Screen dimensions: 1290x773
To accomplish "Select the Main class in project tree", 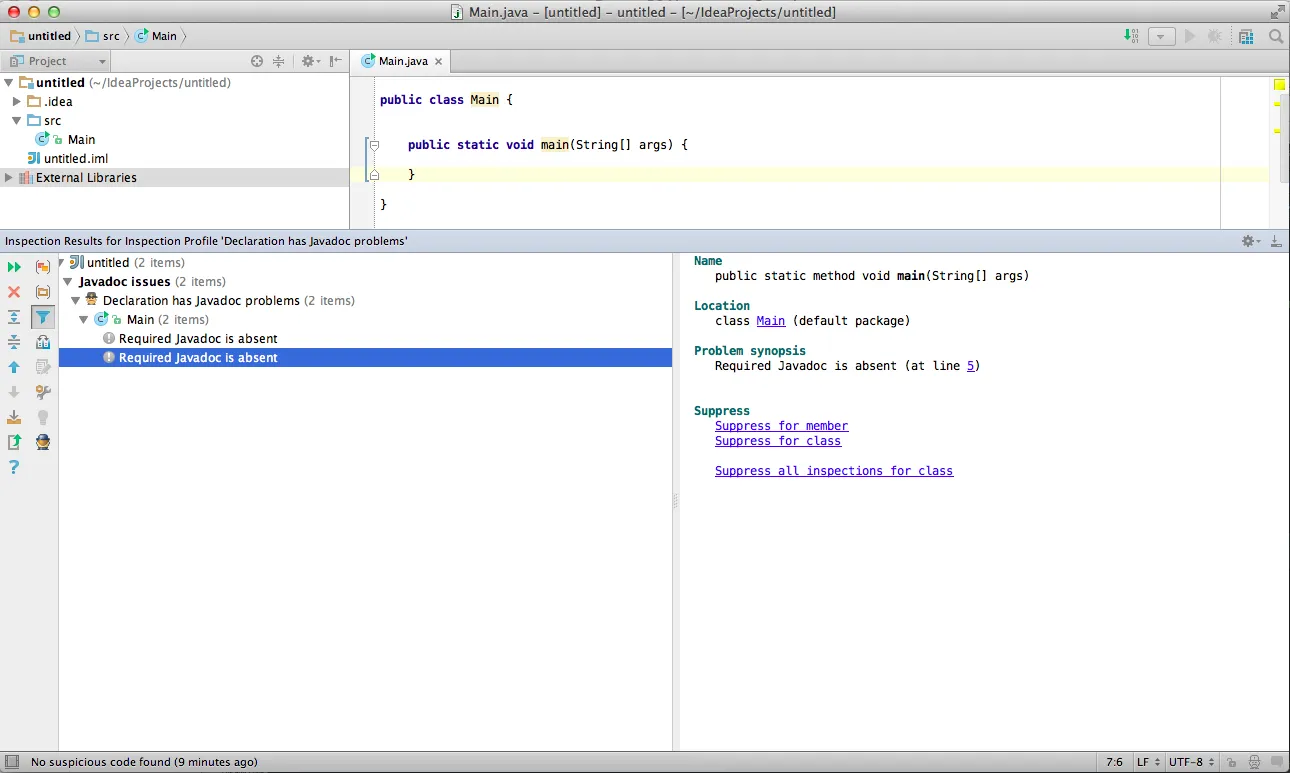I will coord(81,140).
